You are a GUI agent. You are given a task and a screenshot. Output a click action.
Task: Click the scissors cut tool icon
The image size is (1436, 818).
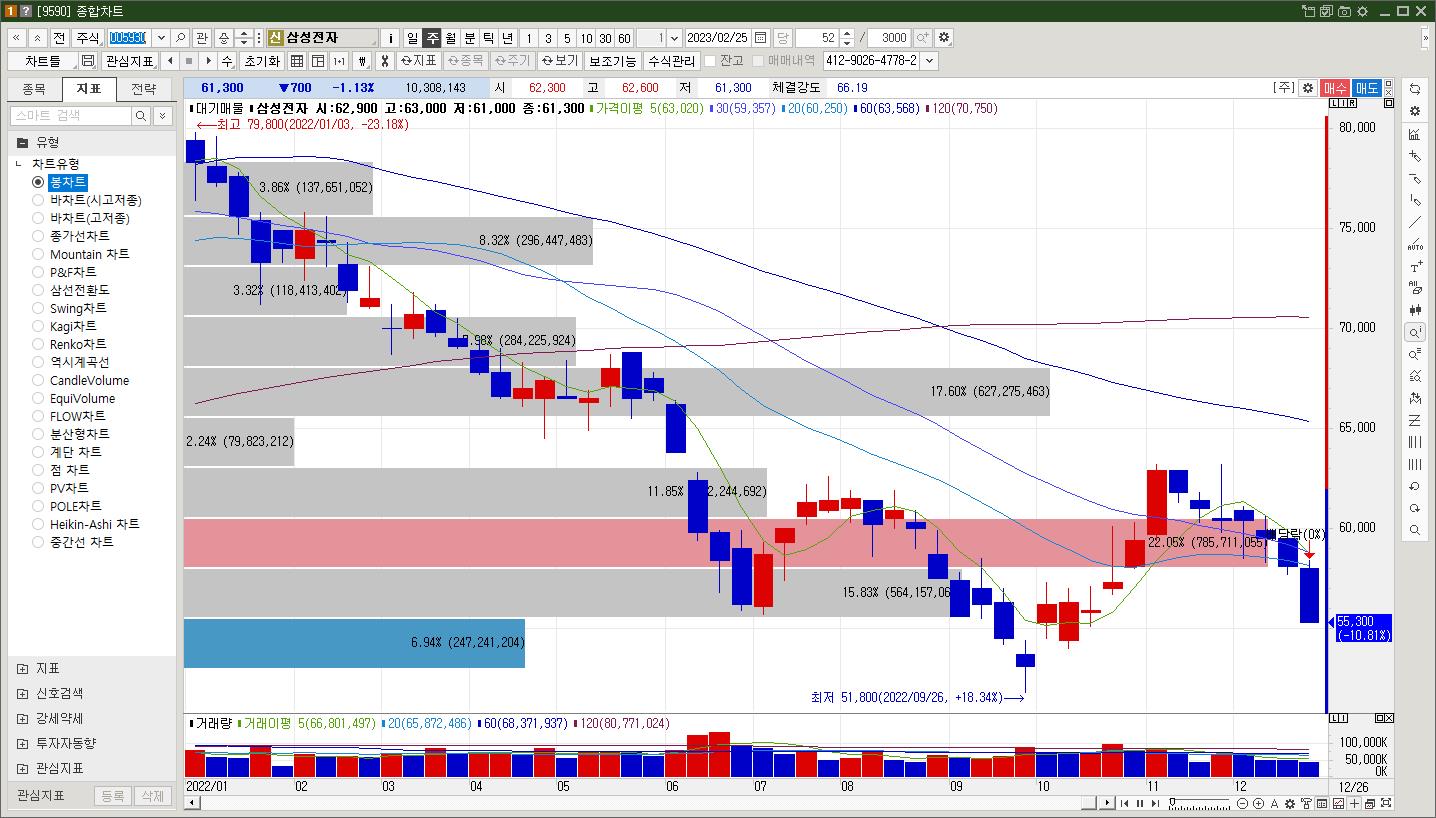[384, 61]
